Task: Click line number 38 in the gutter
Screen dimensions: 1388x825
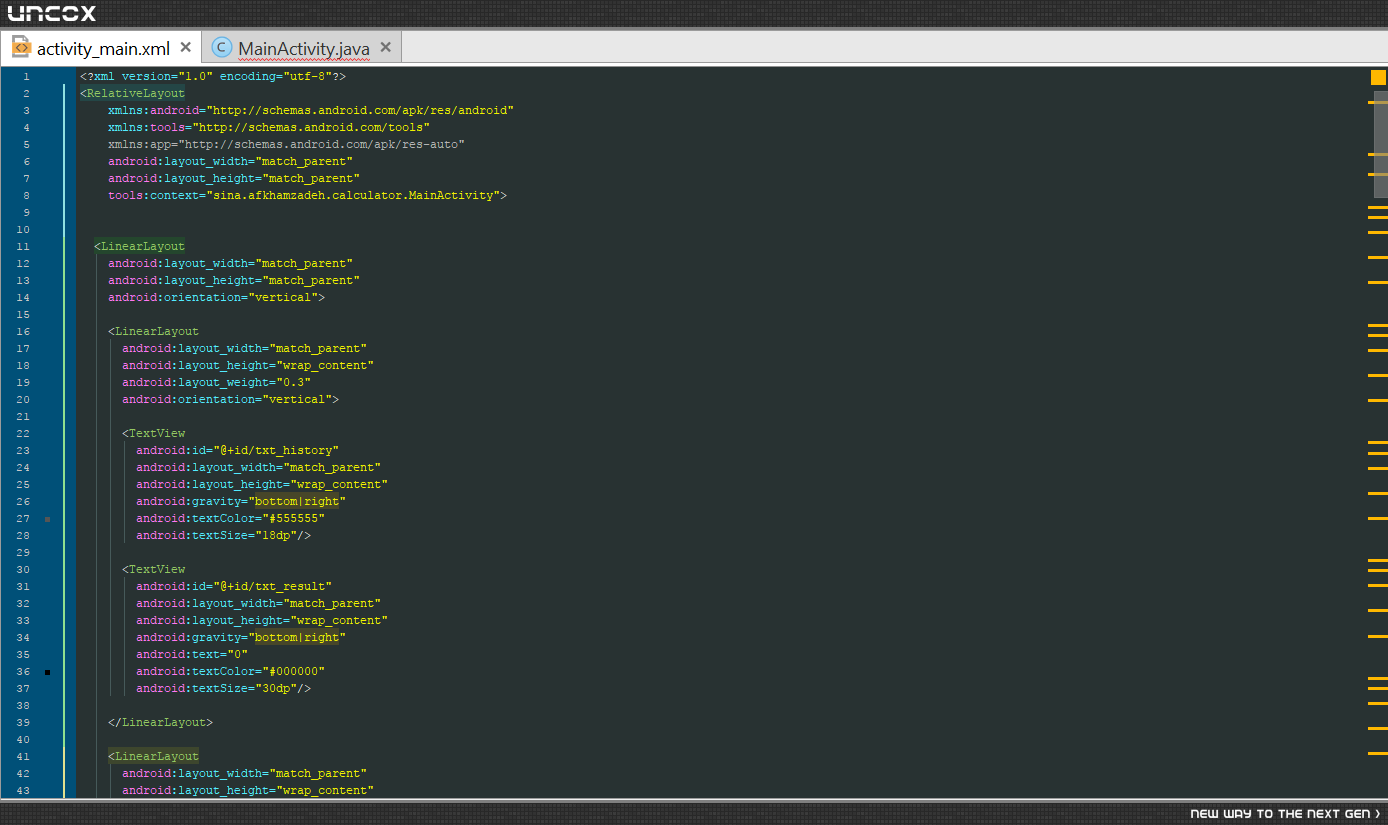Action: click(x=23, y=705)
